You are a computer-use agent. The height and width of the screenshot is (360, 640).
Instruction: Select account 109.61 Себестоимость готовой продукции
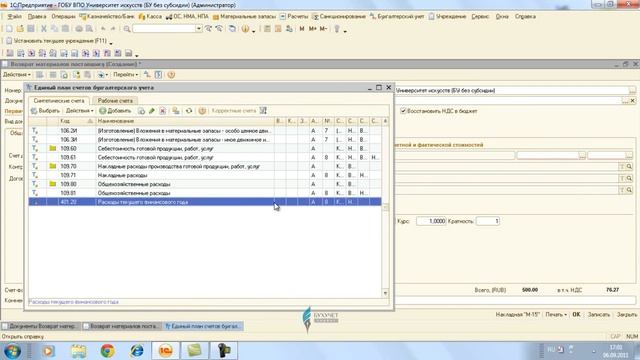[205, 157]
